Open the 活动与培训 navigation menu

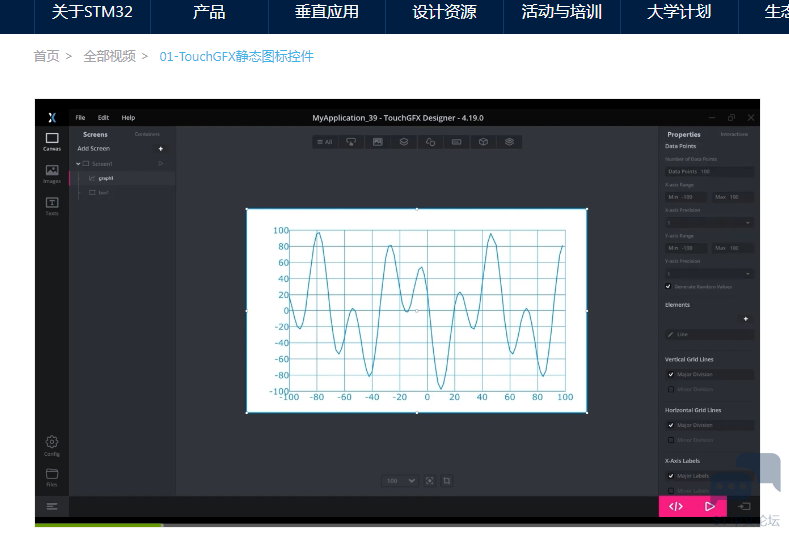point(562,12)
